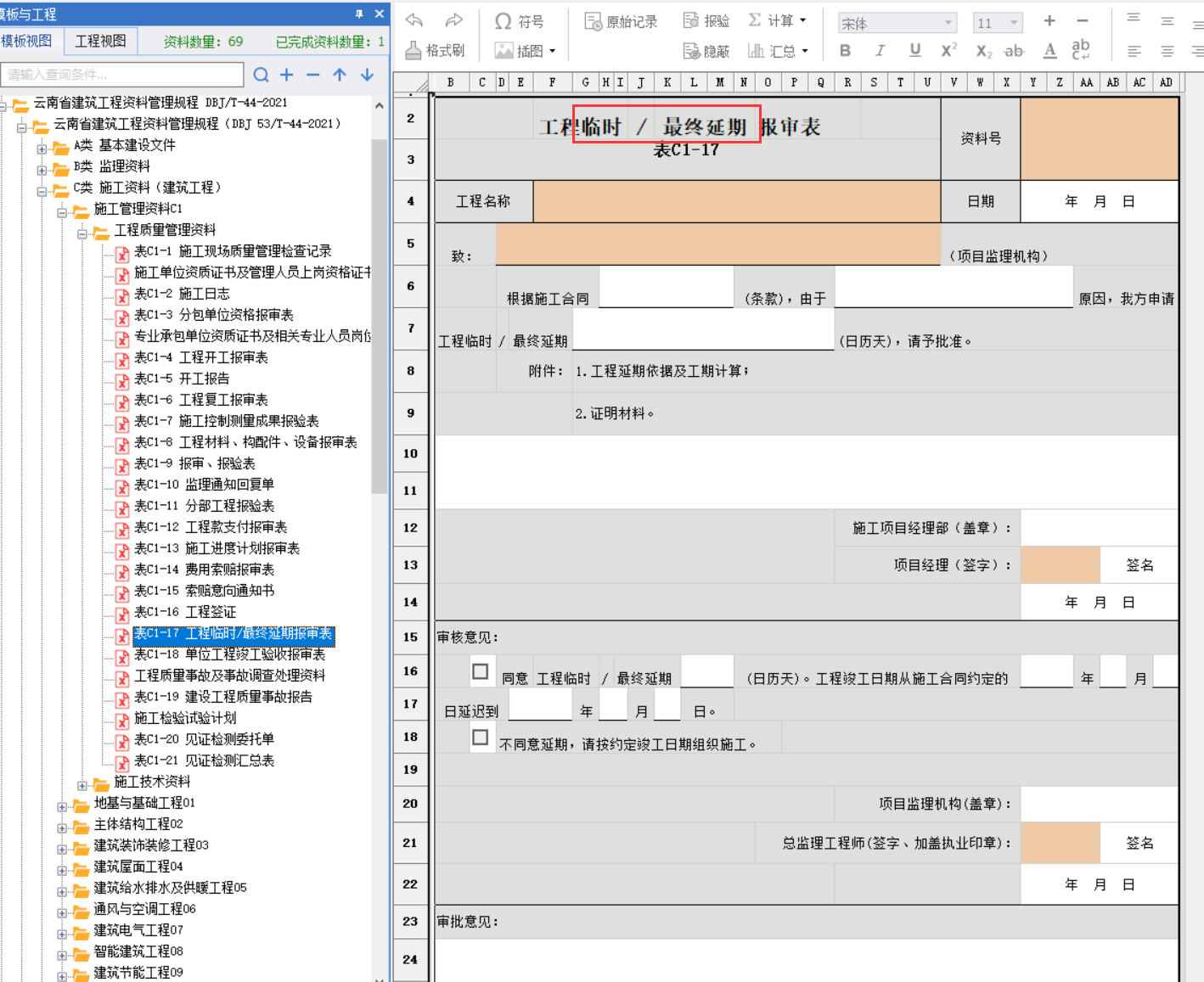Screen dimensions: 1204x982
Task: Select 施工检验计划 tree item
Action: 185,718
